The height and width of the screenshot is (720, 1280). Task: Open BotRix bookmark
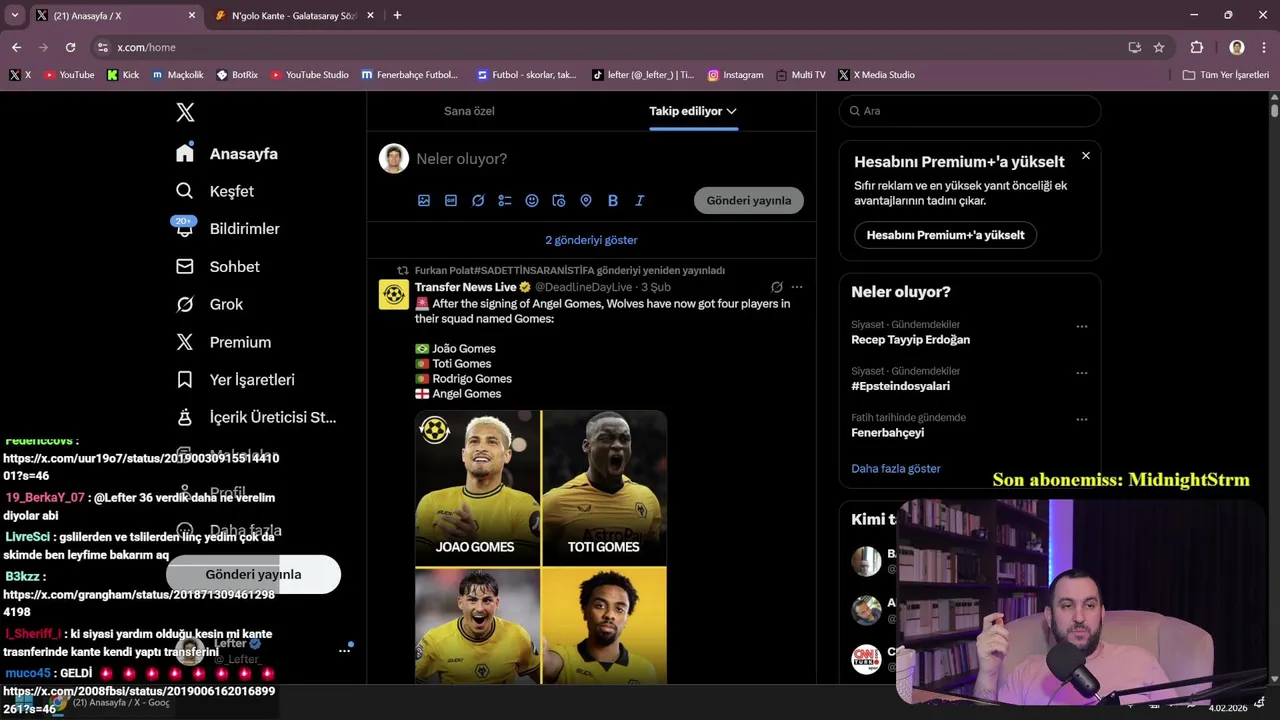(x=237, y=75)
